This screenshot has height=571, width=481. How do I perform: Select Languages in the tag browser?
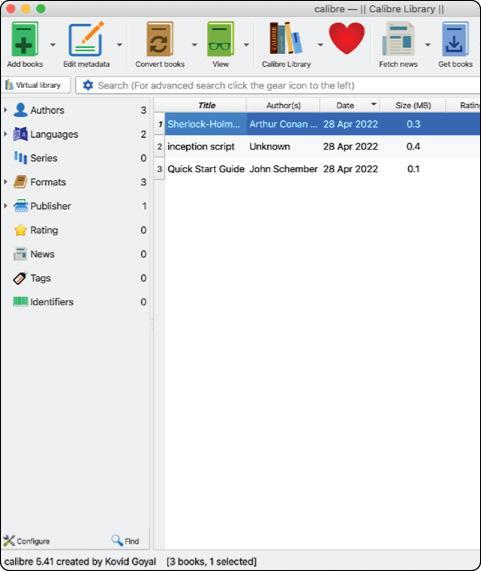coord(54,134)
